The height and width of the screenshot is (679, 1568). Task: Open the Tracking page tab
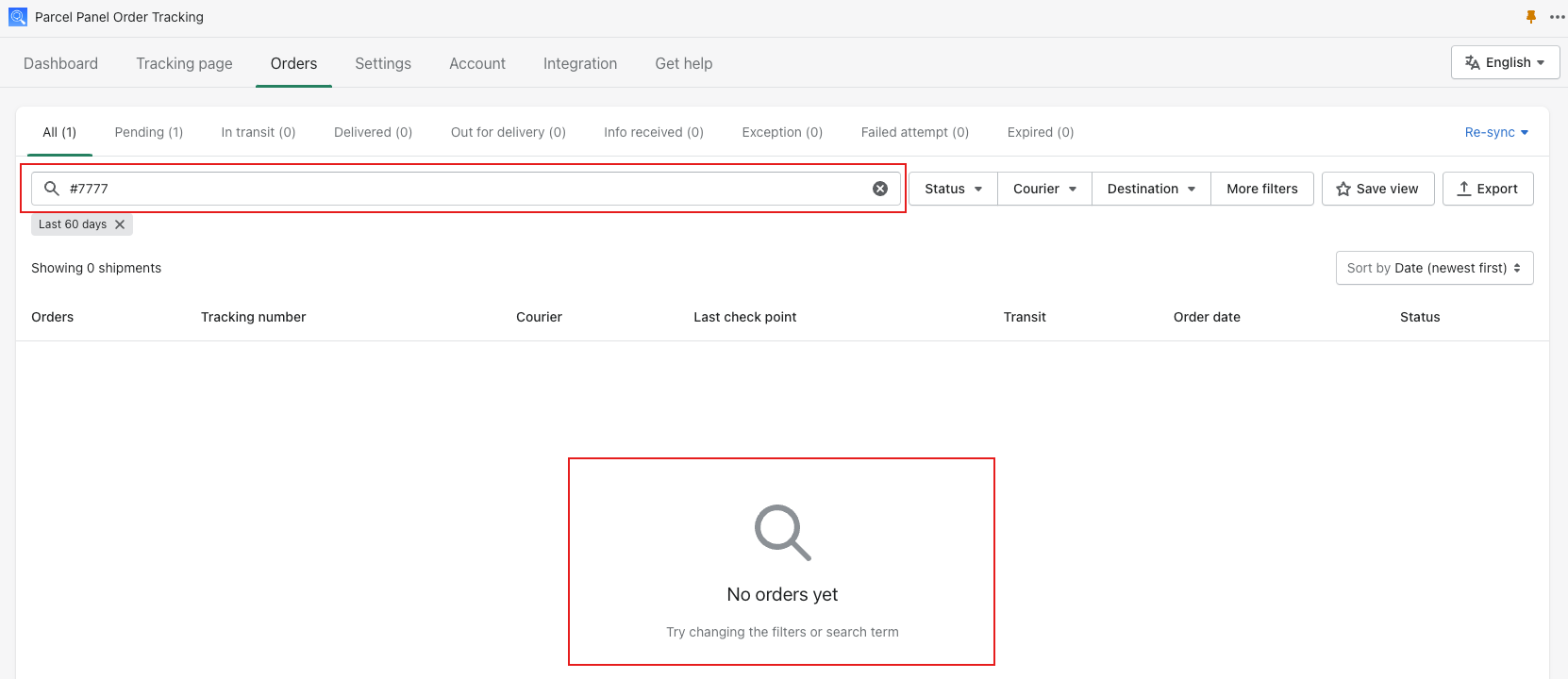click(184, 63)
